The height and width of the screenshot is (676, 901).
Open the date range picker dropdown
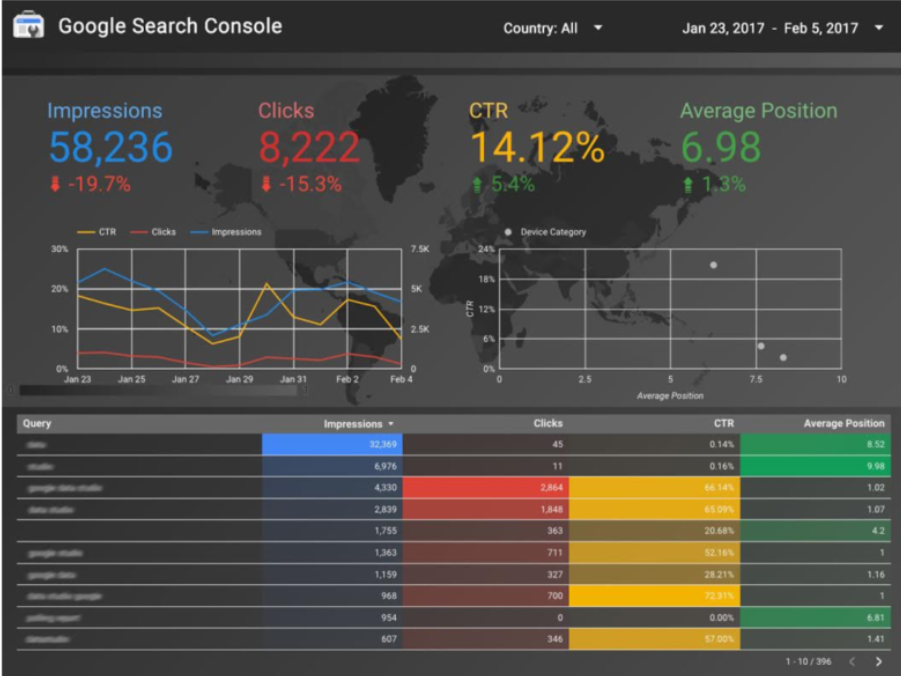[782, 28]
